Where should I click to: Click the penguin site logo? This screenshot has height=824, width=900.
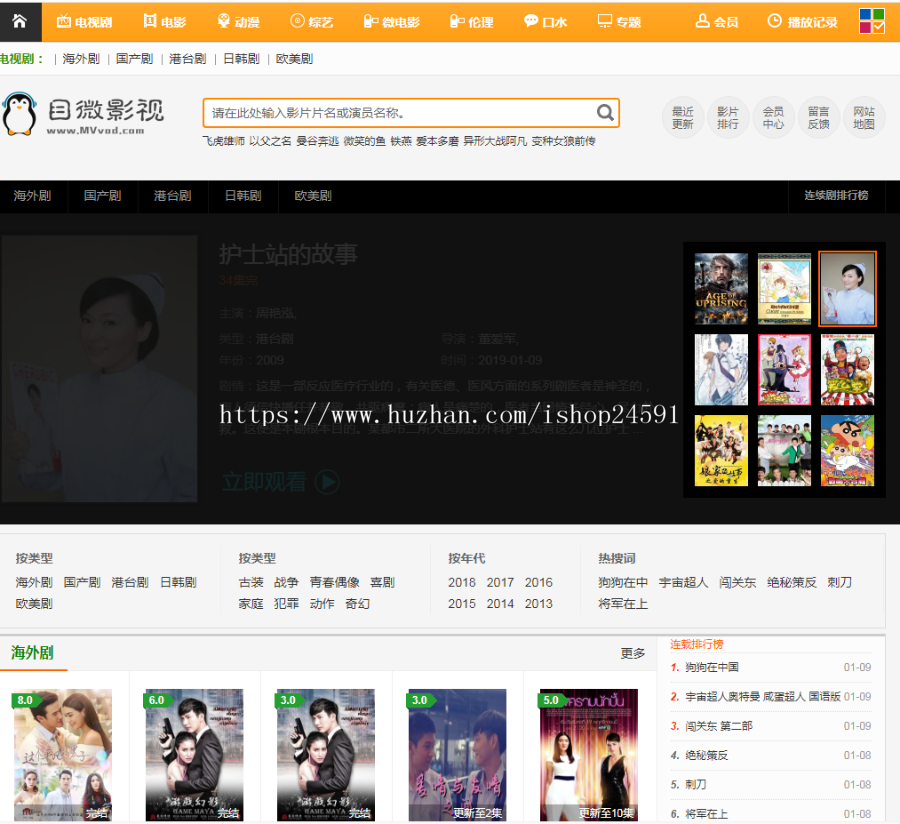(20, 114)
